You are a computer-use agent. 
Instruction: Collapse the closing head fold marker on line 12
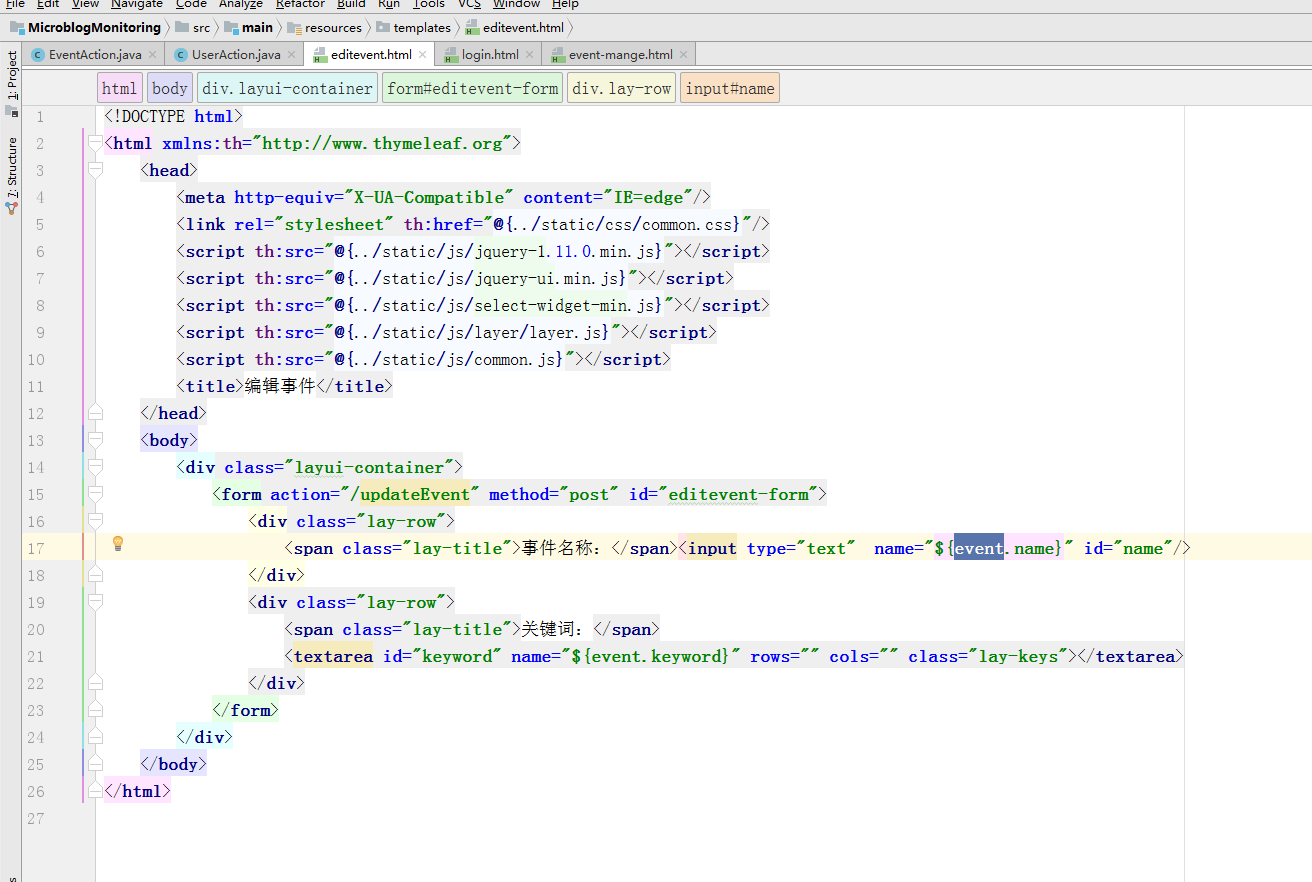tap(95, 413)
